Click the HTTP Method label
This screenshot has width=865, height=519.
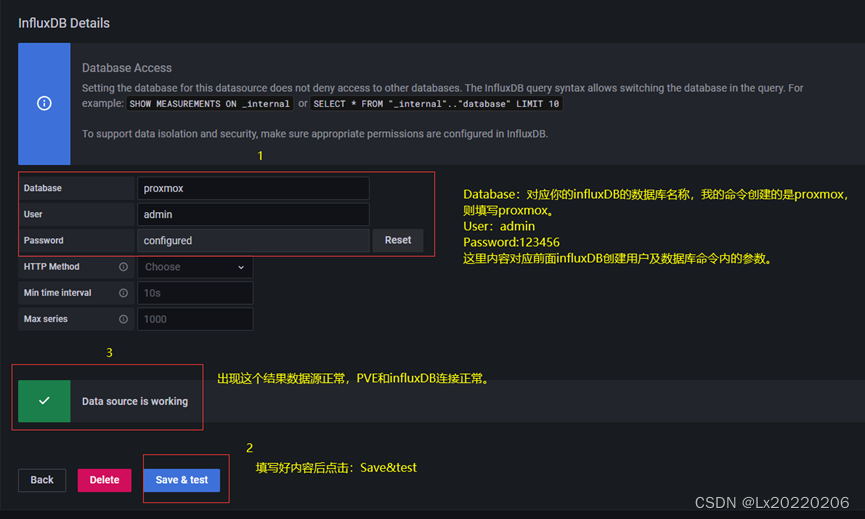(51, 266)
